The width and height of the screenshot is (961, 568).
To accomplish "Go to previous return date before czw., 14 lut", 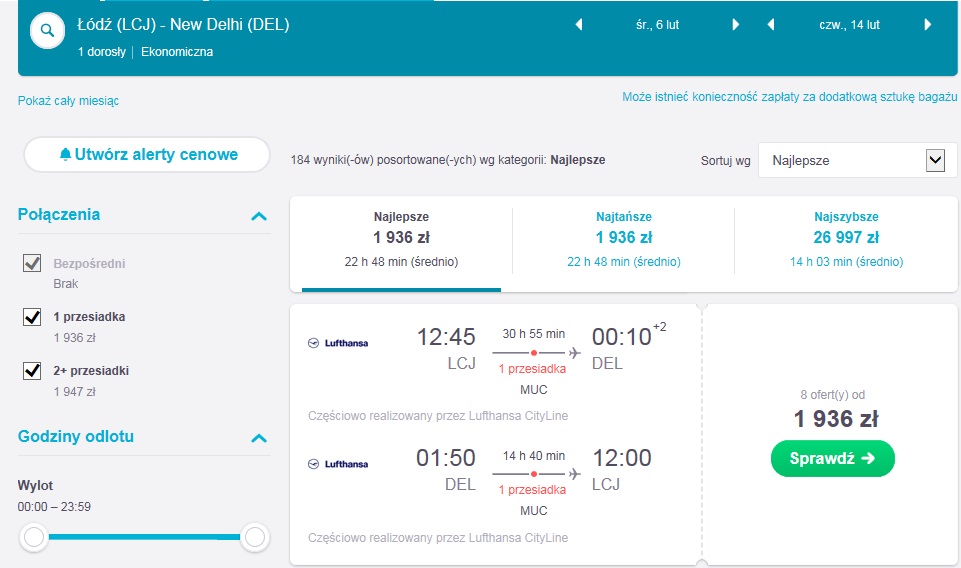I will click(x=770, y=25).
